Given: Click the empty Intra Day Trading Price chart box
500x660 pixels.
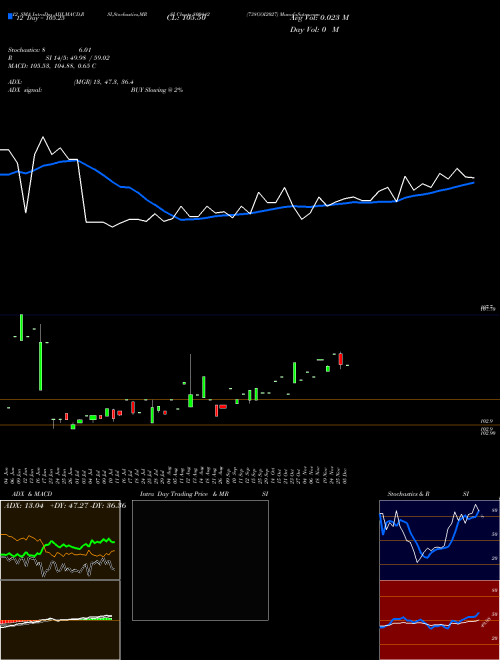Looking at the screenshot, I should coord(200,560).
